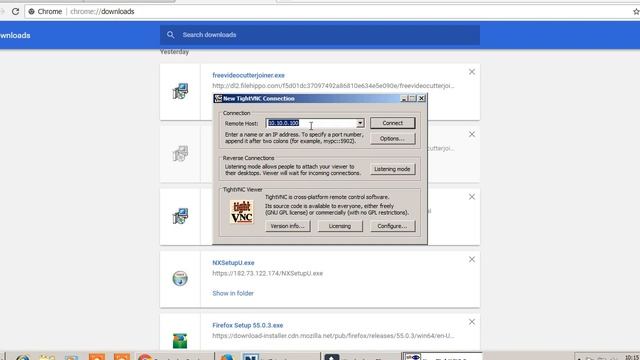Click the Firefox Setup source URL
This screenshot has height=360, width=640.
point(333,336)
